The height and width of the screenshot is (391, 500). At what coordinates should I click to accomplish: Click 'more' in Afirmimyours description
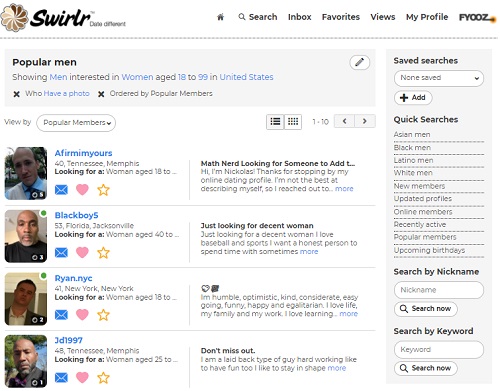click(344, 189)
